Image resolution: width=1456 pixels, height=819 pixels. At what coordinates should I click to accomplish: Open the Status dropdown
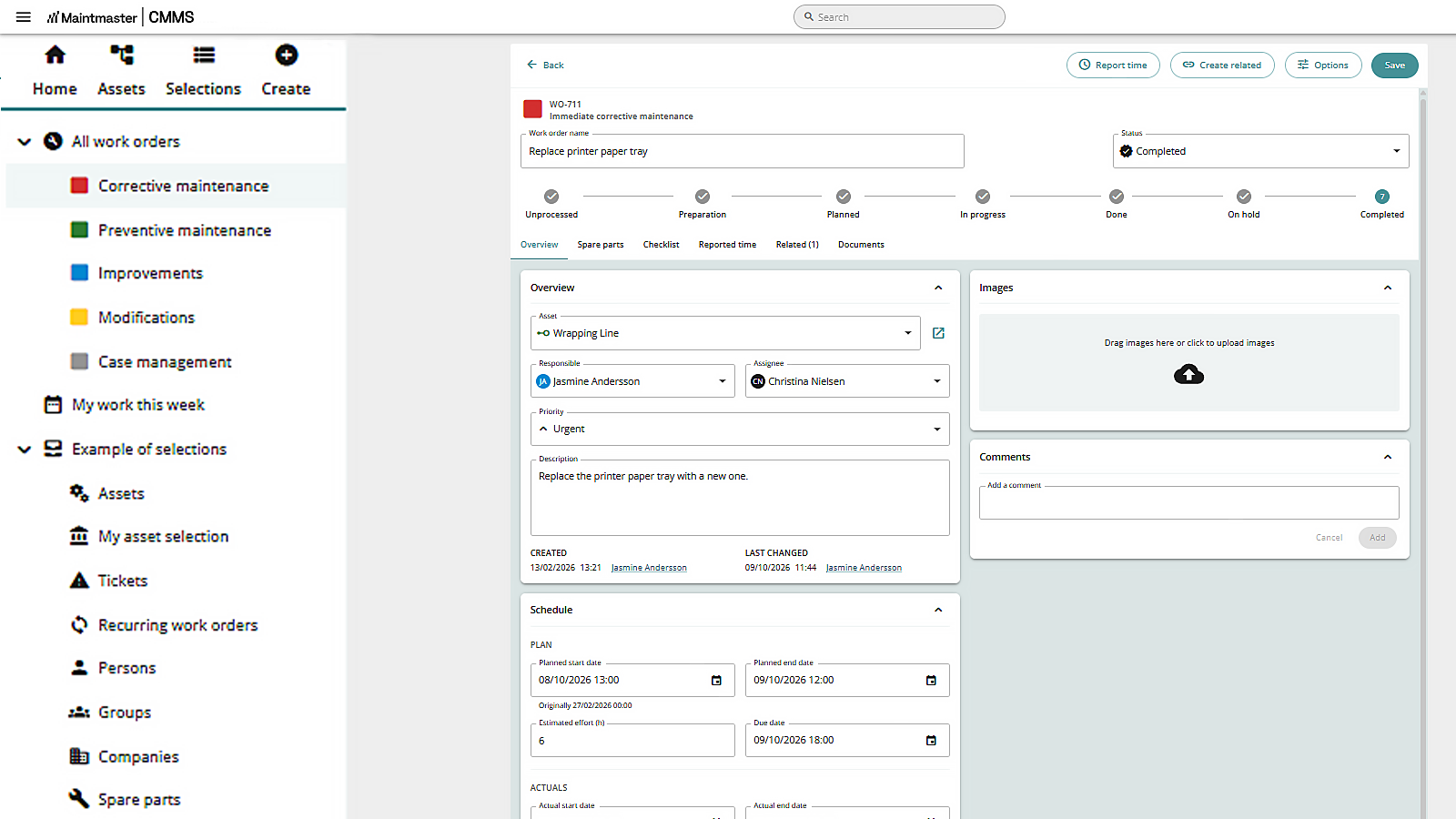coord(1260,151)
